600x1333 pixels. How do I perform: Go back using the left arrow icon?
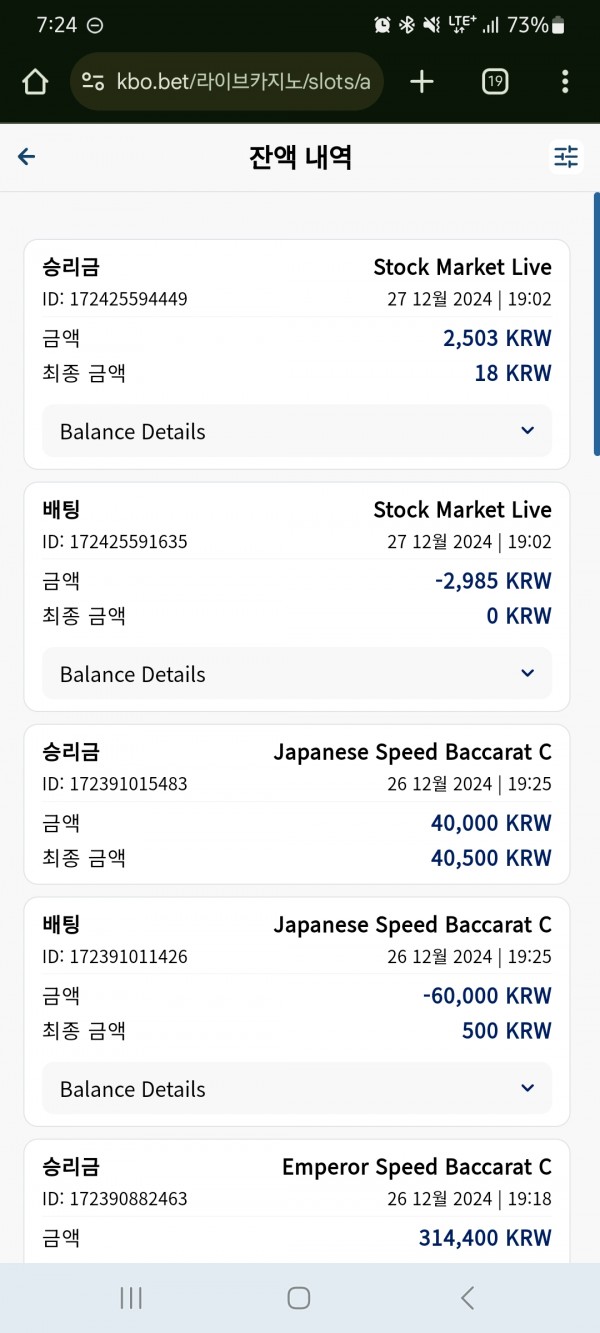coord(27,157)
